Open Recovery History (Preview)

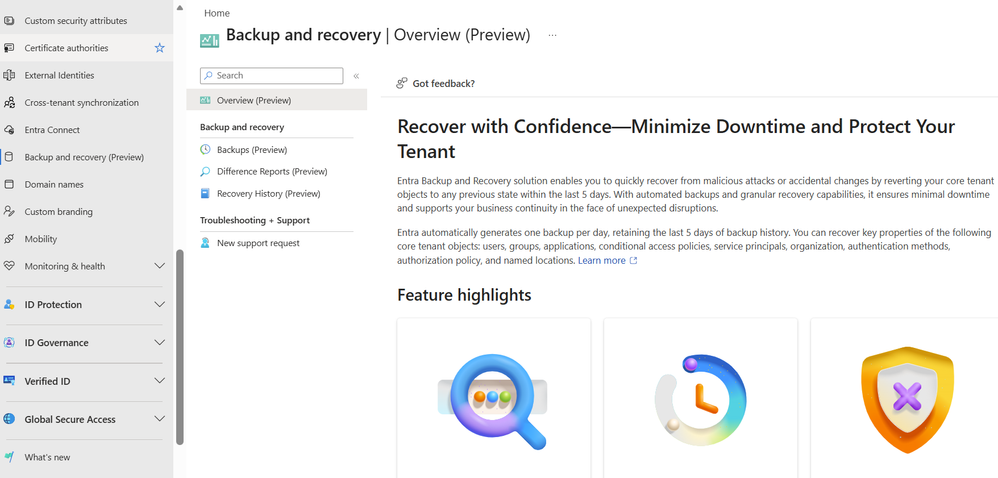[269, 193]
